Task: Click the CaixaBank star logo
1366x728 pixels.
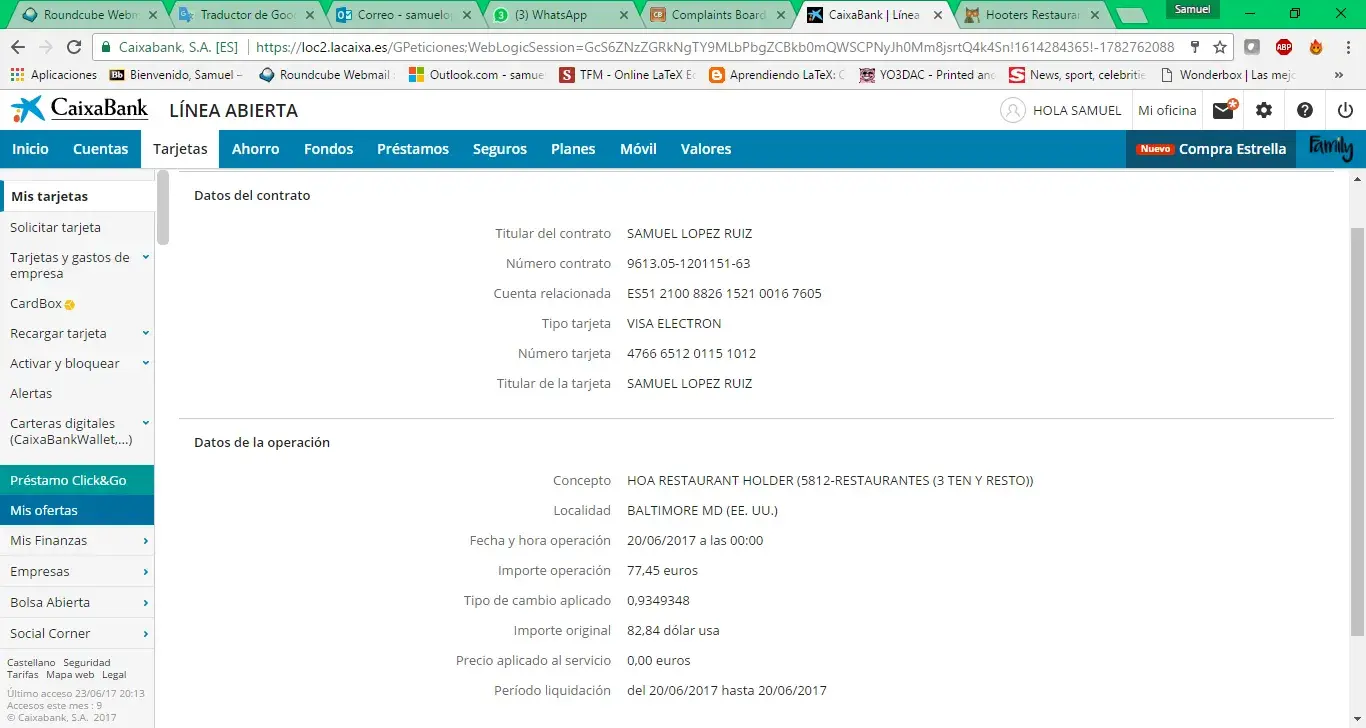Action: [x=27, y=110]
